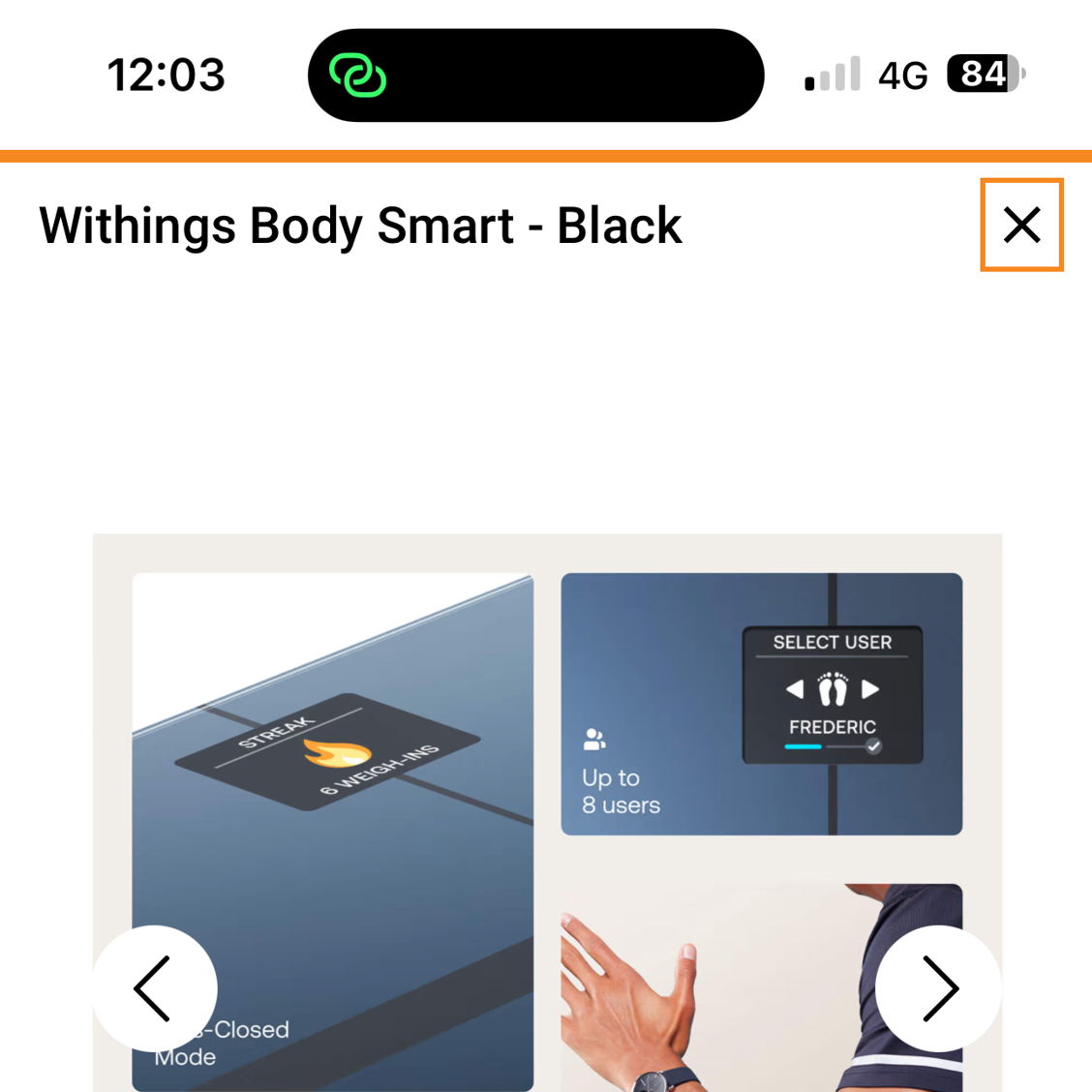
Task: Select the Up to 8 users image tile
Action: pos(761,704)
